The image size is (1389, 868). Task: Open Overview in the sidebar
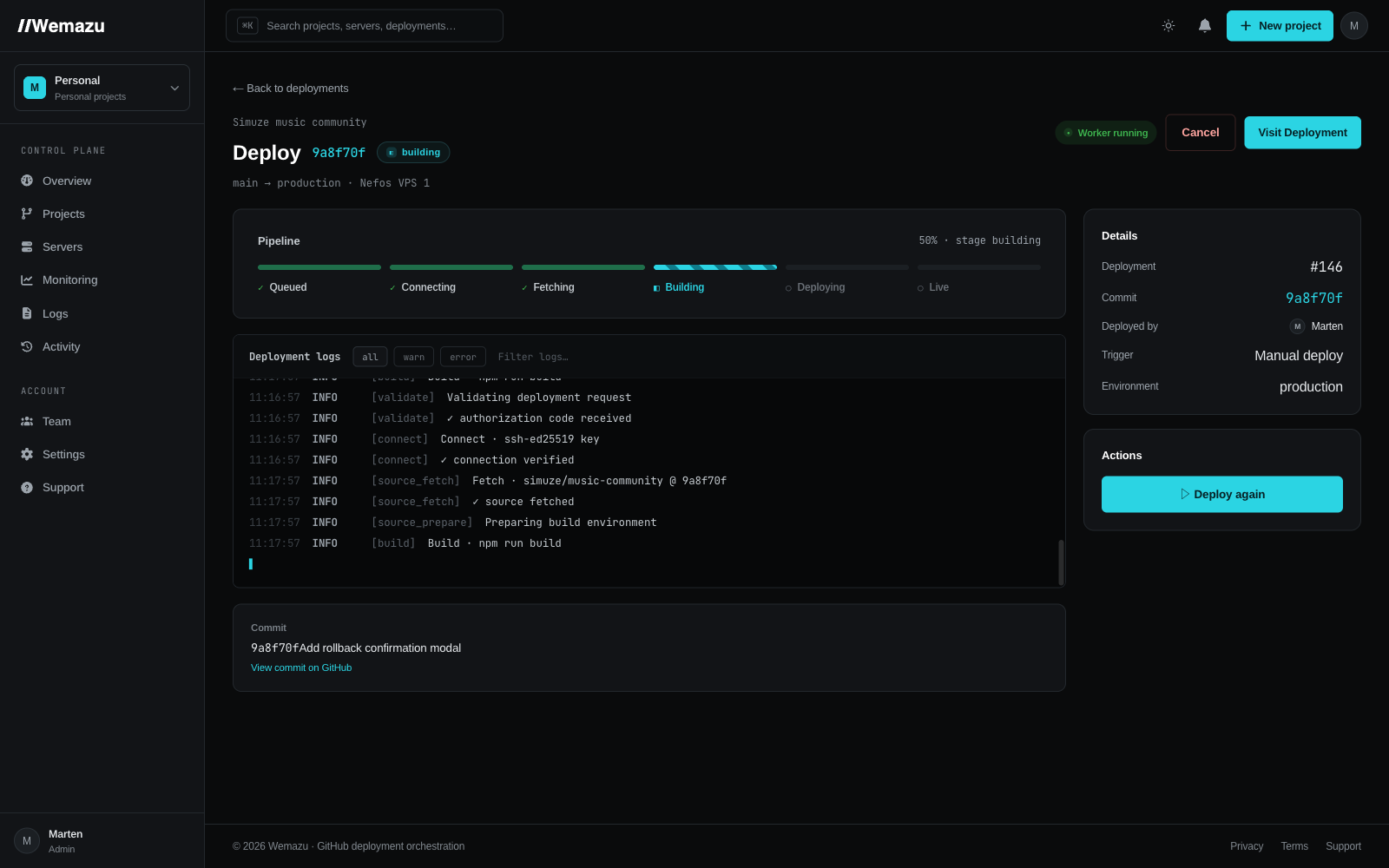[x=102, y=181]
